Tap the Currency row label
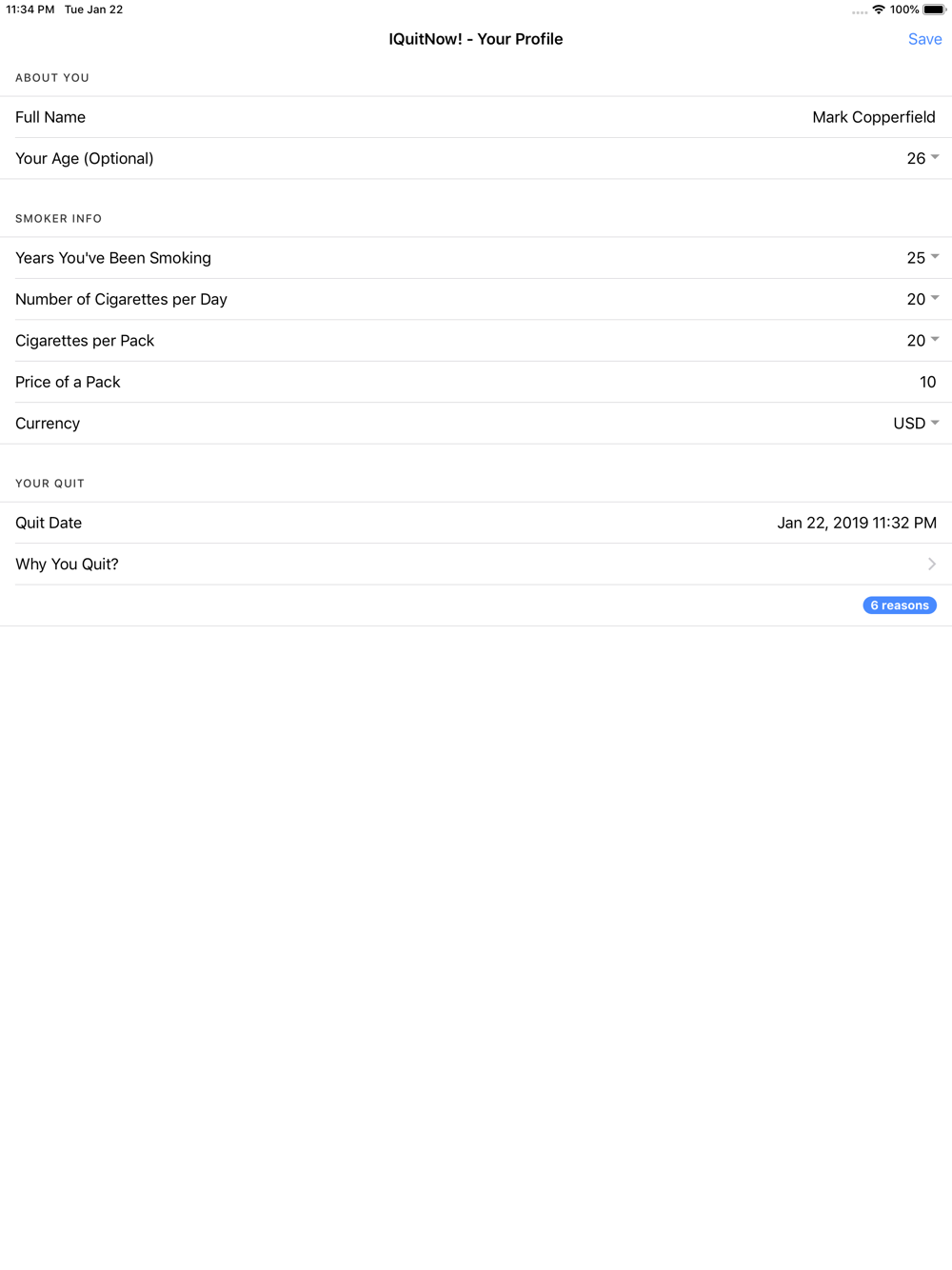The image size is (952, 1270). 48,423
